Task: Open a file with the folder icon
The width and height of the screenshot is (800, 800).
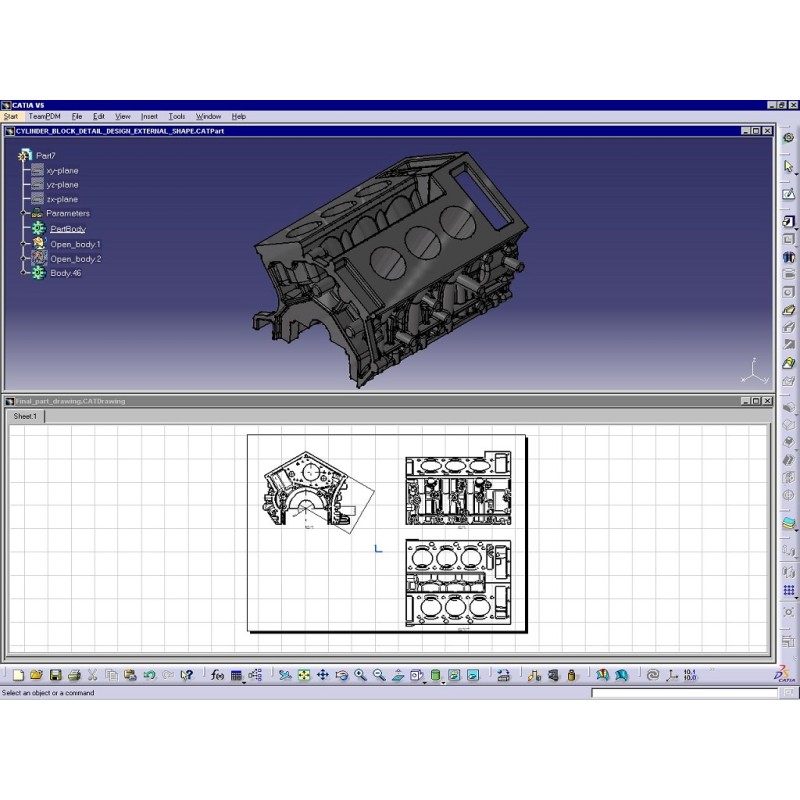Action: 36,675
